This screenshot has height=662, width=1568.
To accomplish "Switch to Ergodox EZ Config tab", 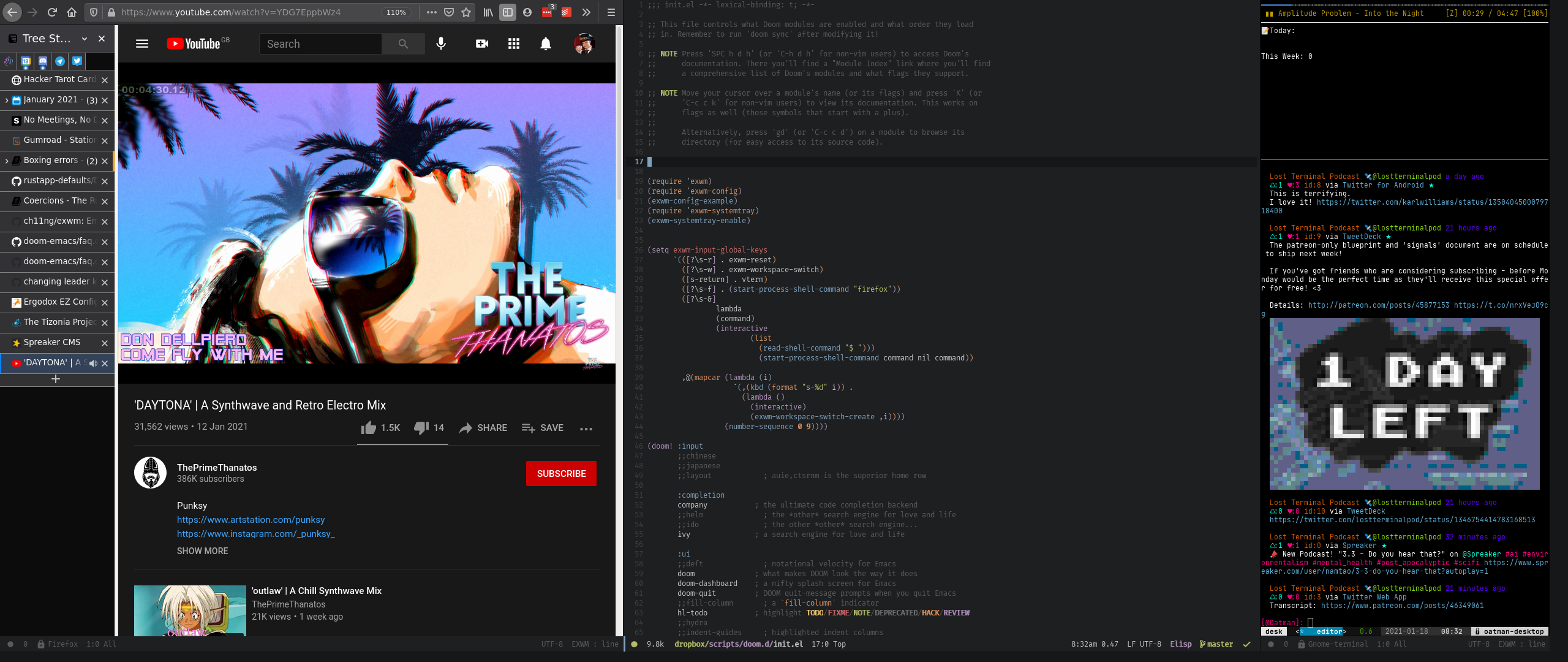I will [x=59, y=302].
